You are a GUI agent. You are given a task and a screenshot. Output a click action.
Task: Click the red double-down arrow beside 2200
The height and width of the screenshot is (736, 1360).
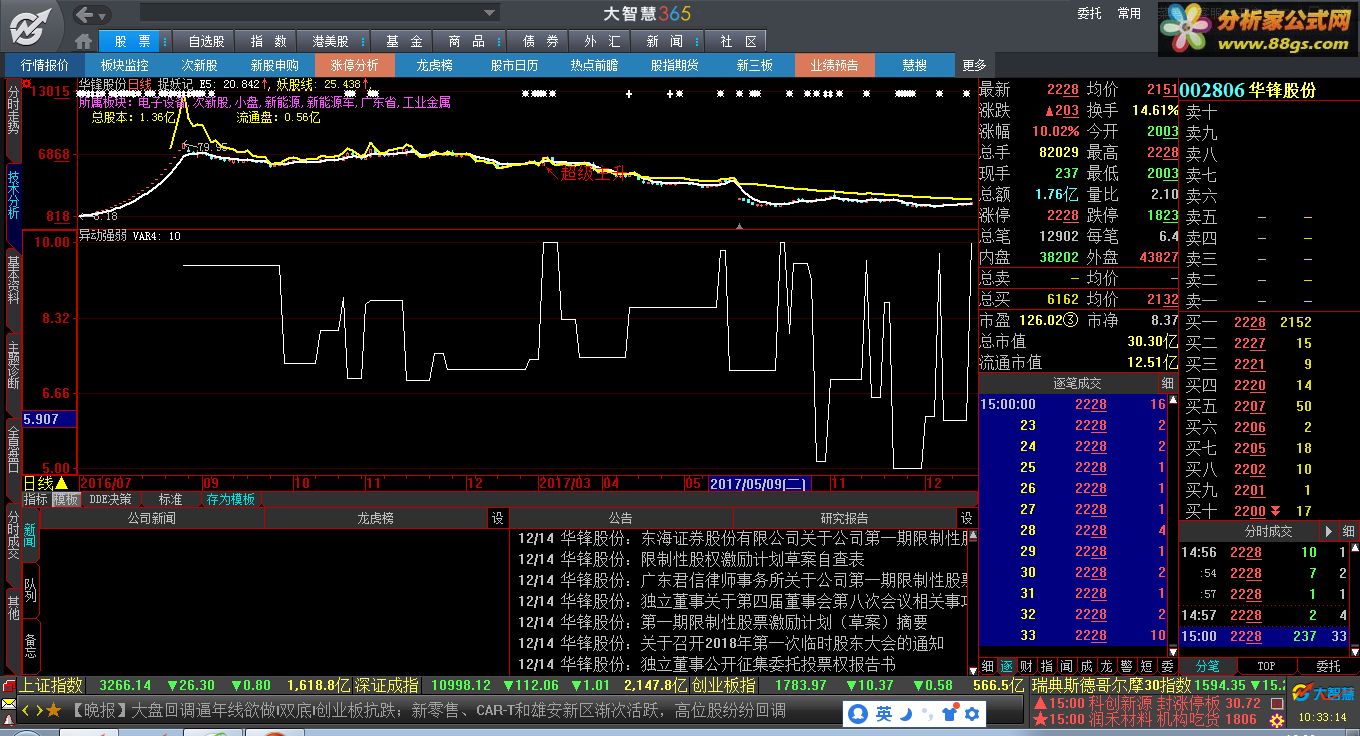coord(1275,511)
